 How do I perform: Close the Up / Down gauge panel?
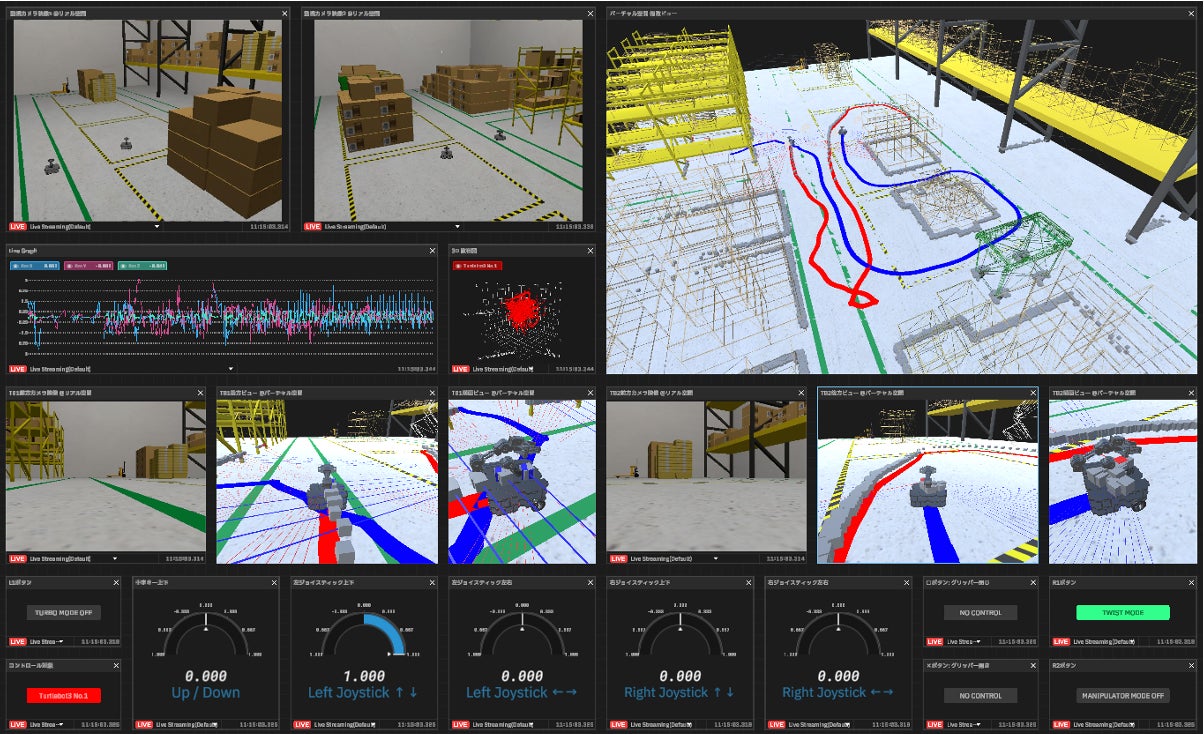[x=276, y=582]
